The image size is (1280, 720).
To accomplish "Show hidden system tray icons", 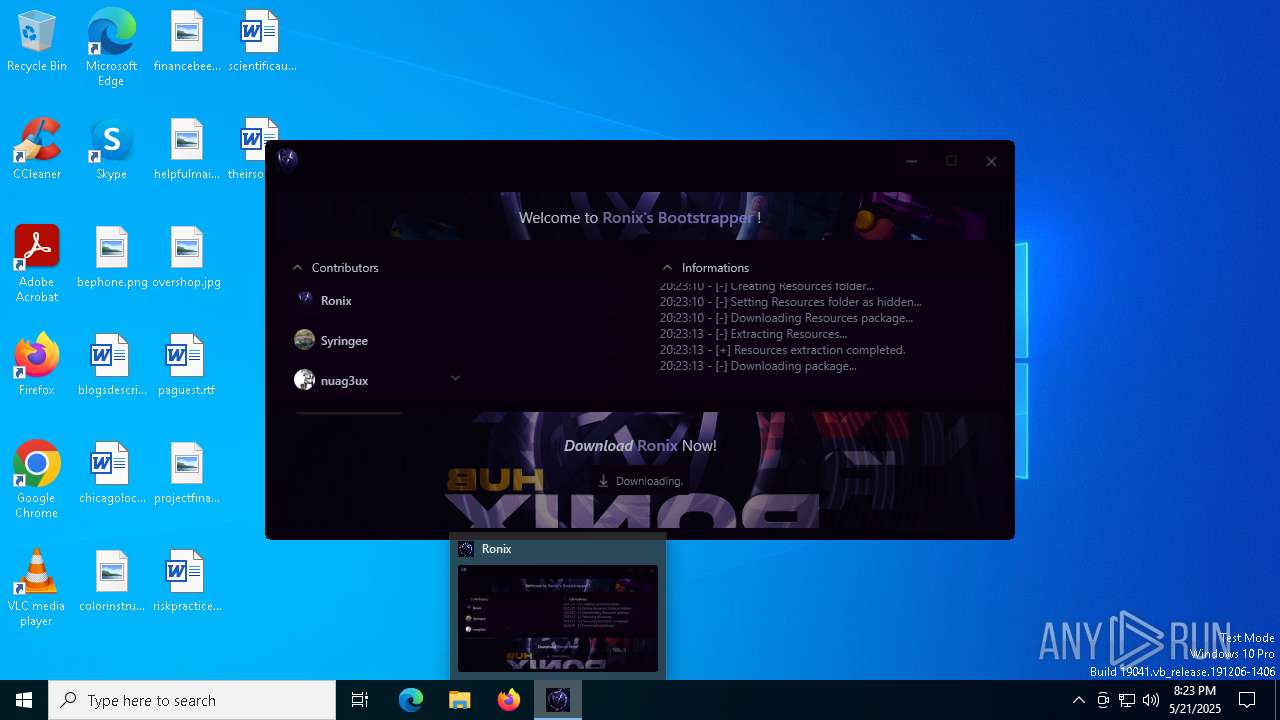I will pos(1078,700).
